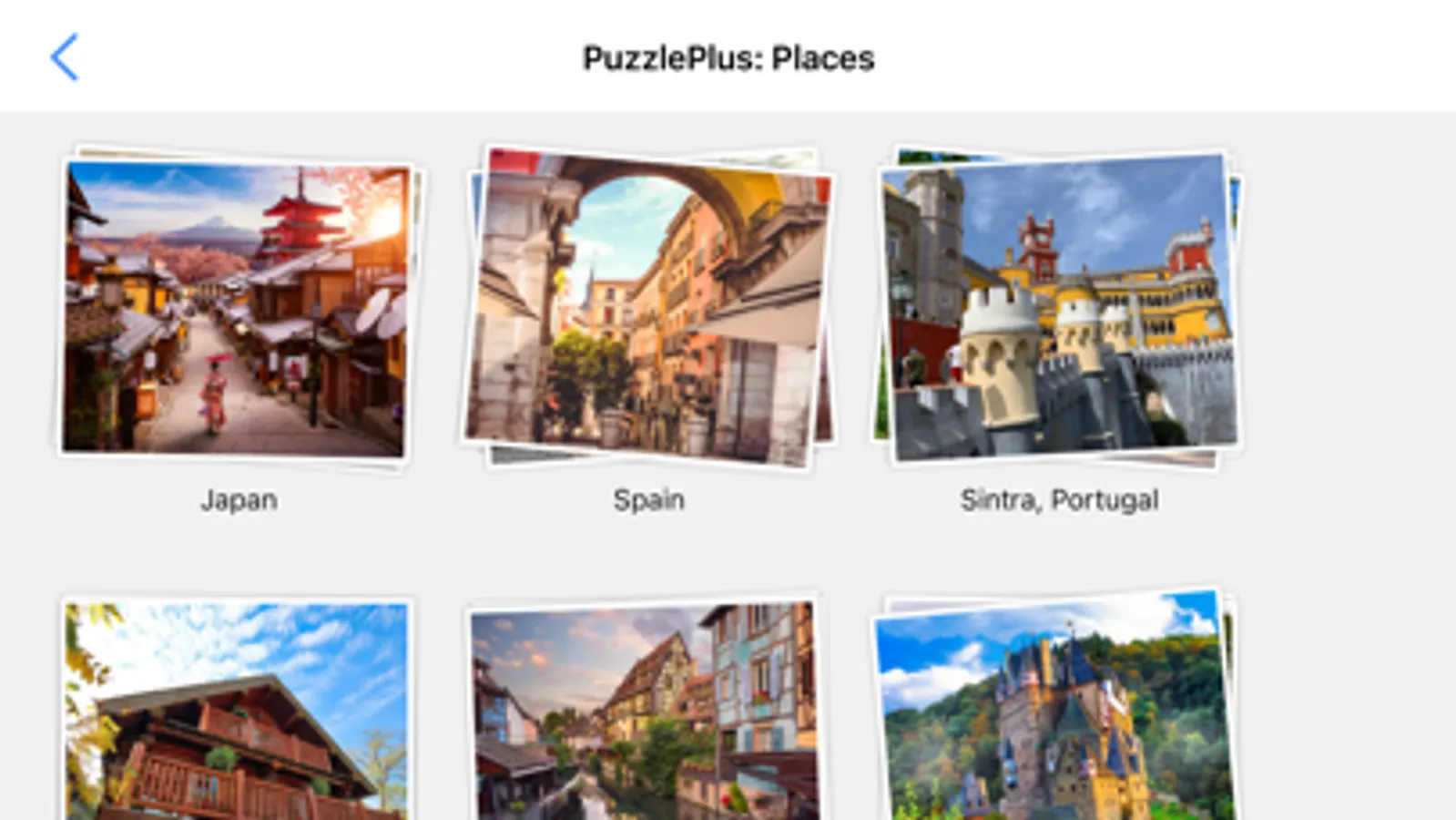Tap the woman with umbrella in the Japan photo
Screen dimensions: 1456x820
214,392
